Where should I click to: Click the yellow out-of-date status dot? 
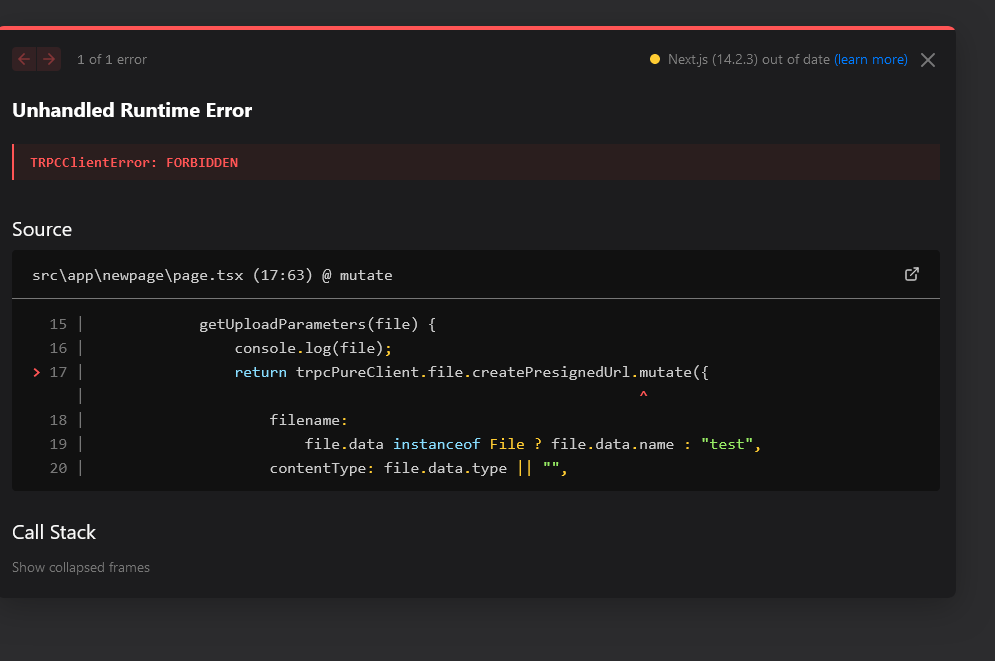point(655,59)
